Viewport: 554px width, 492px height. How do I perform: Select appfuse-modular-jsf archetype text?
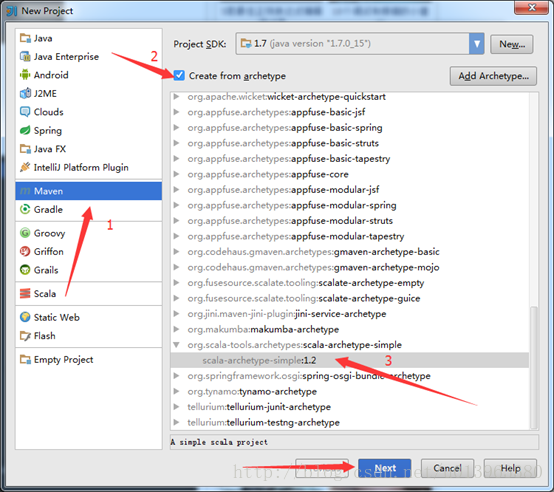point(335,190)
